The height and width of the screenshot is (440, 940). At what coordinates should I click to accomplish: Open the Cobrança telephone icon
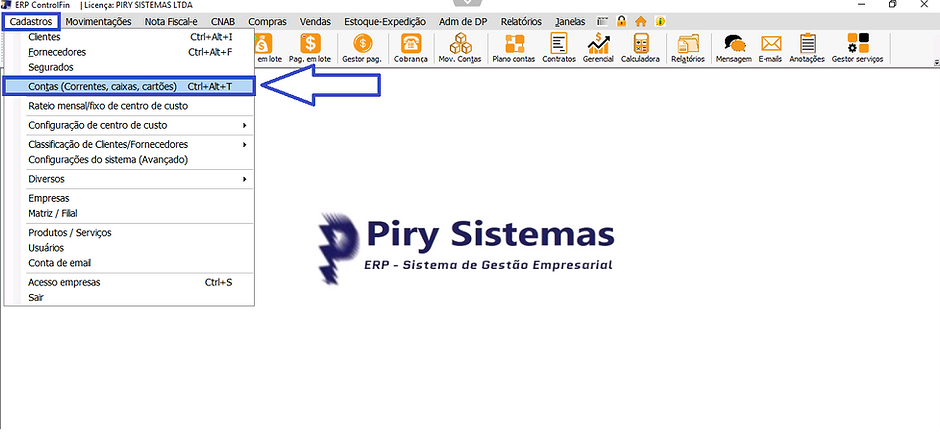point(411,48)
